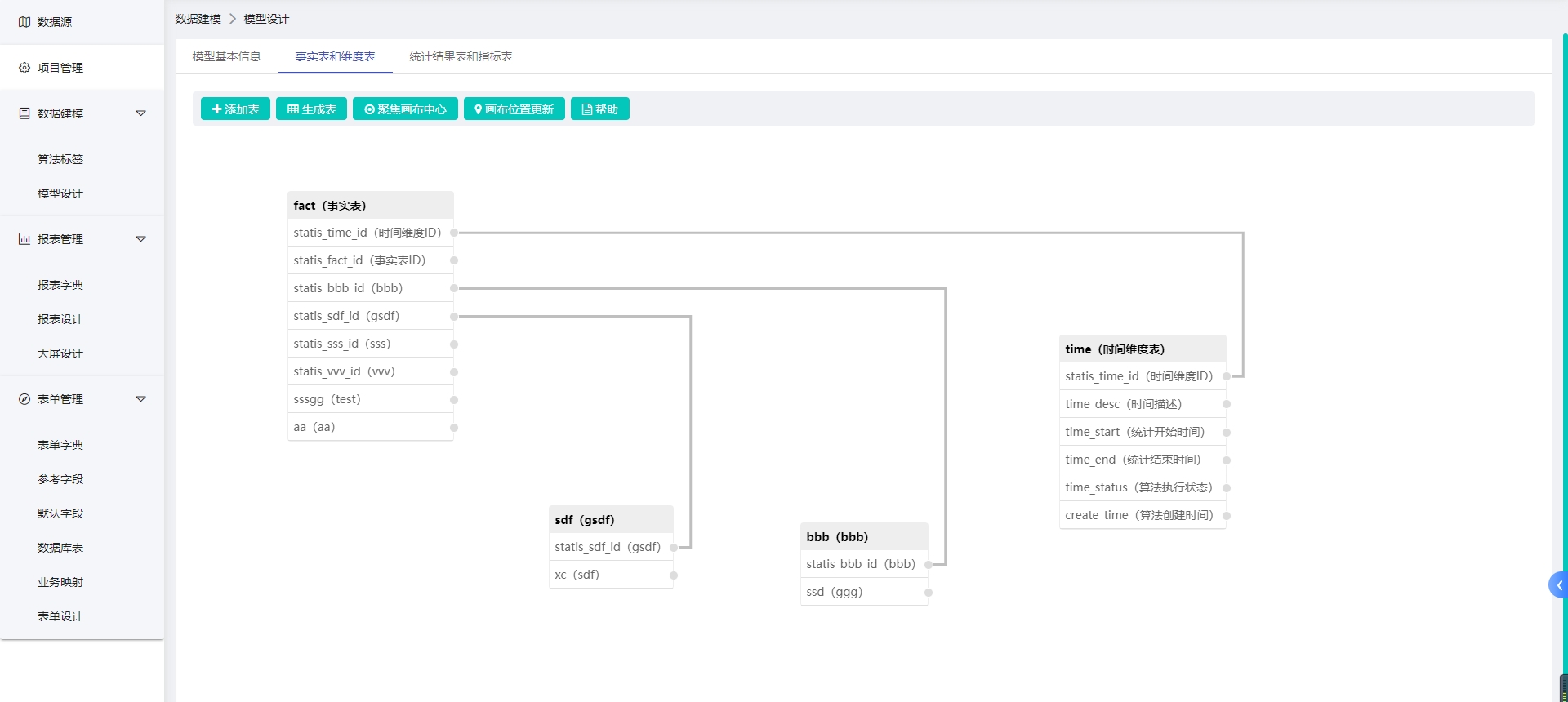
Task: Click connector dot of sdf table statis_sdf_id
Action: coord(674,547)
